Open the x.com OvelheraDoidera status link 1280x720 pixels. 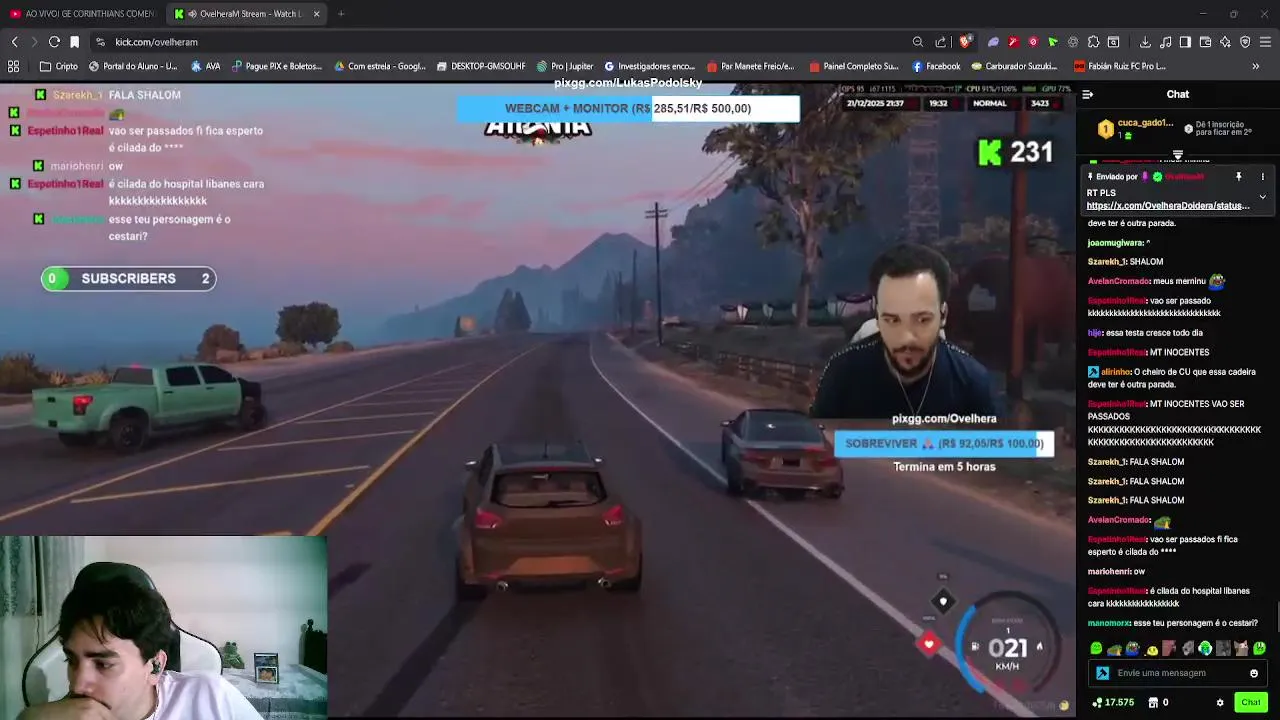(x=1168, y=206)
